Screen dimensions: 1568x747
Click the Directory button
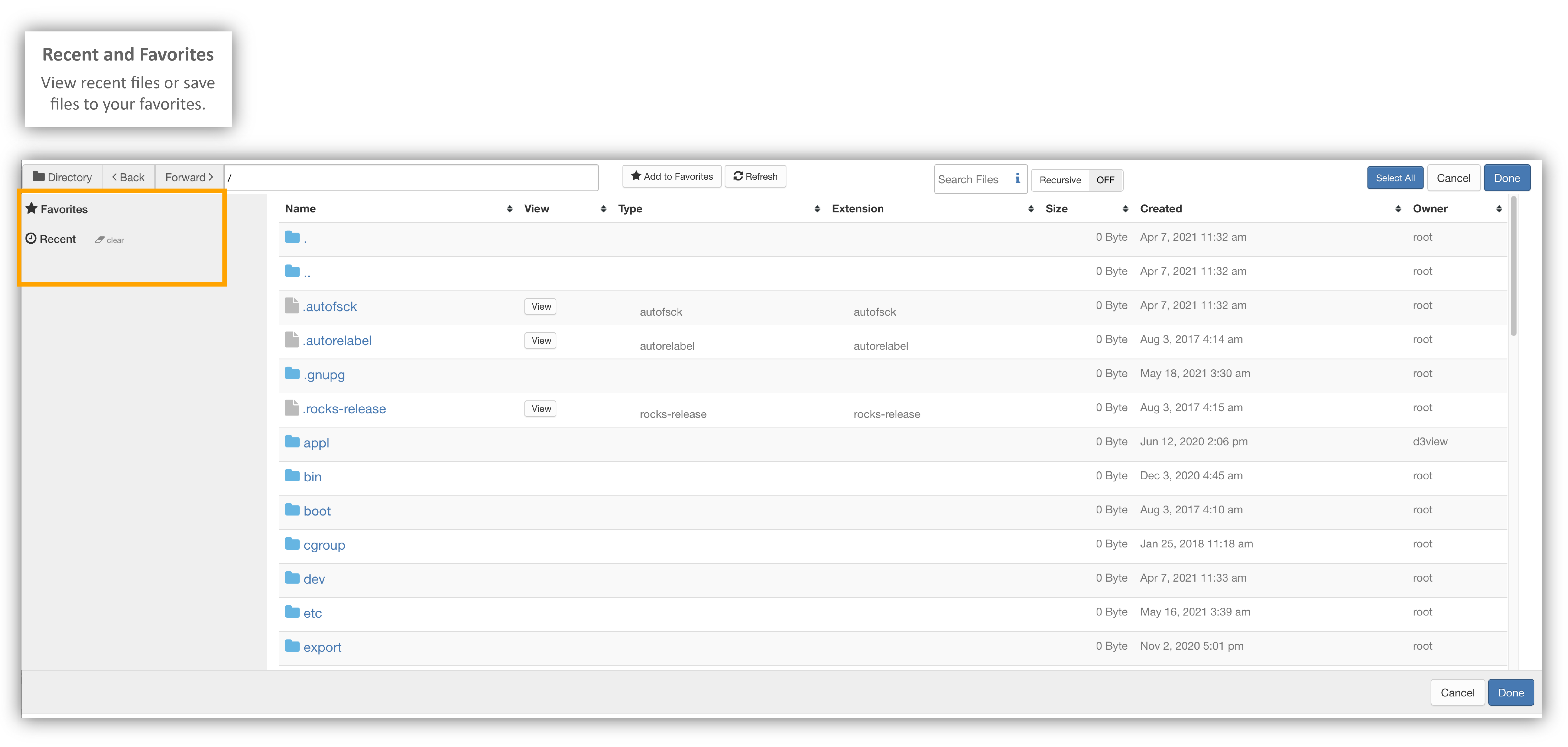(62, 177)
